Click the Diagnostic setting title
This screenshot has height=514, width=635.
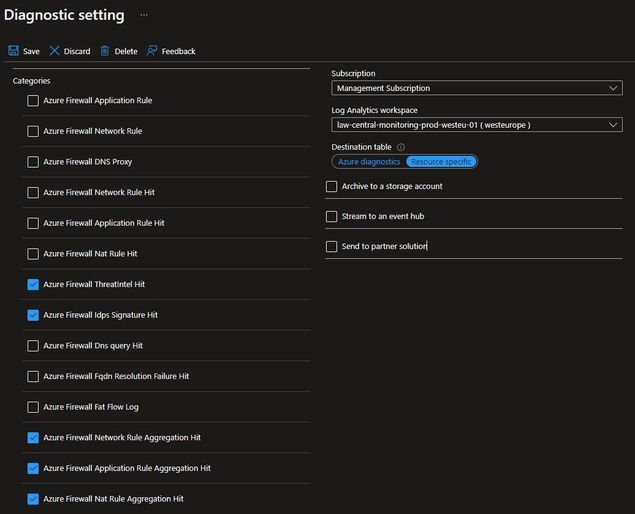(x=64, y=15)
